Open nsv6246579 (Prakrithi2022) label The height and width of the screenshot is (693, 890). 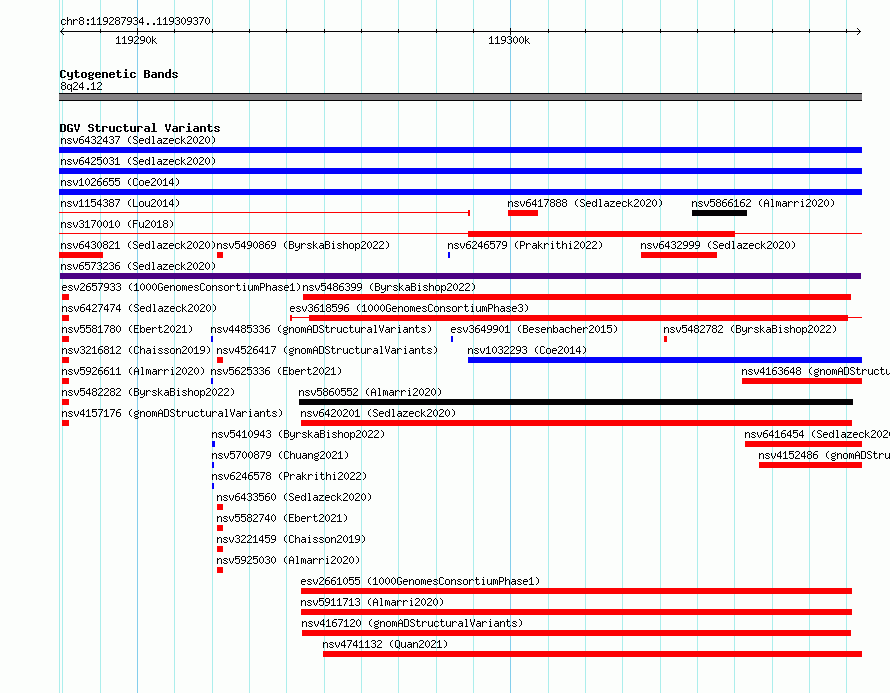[525, 245]
